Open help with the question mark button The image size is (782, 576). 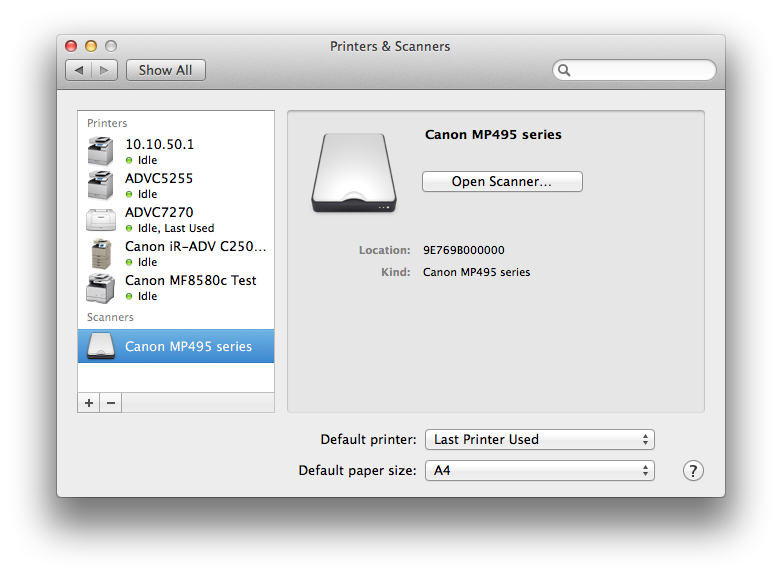point(693,470)
